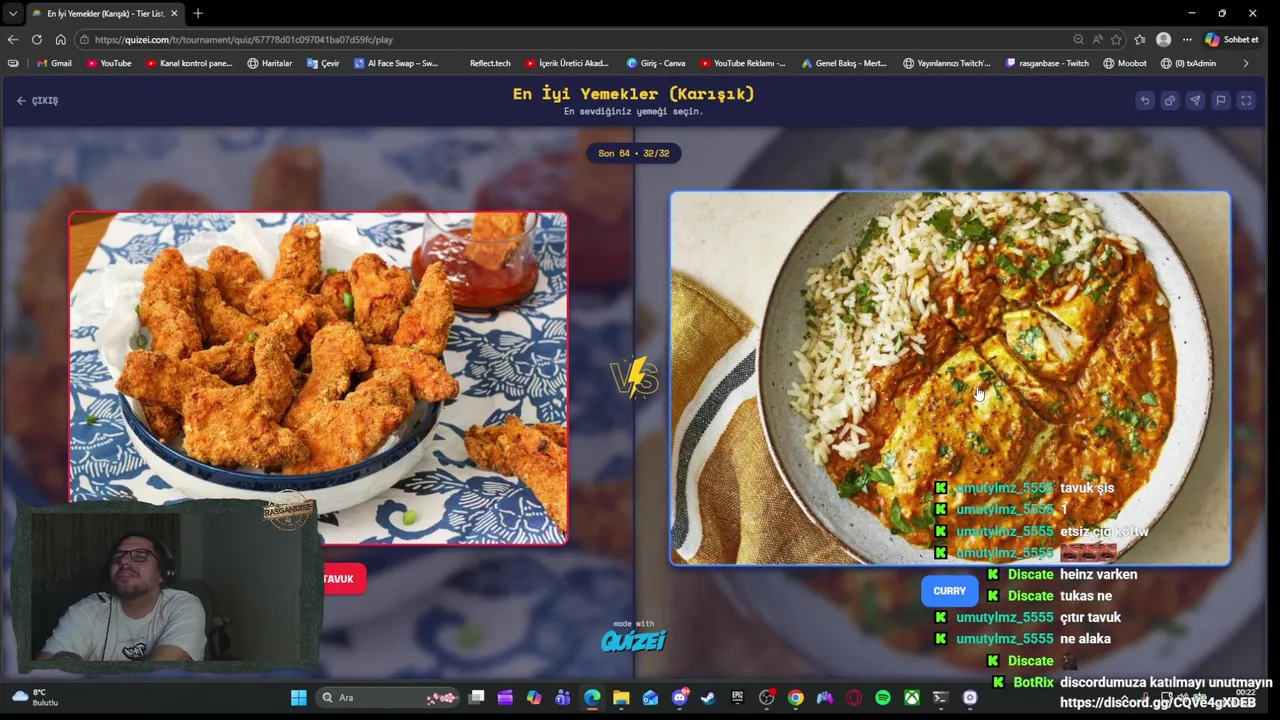
Task: Open the txAdmin bookmark
Action: (1188, 63)
